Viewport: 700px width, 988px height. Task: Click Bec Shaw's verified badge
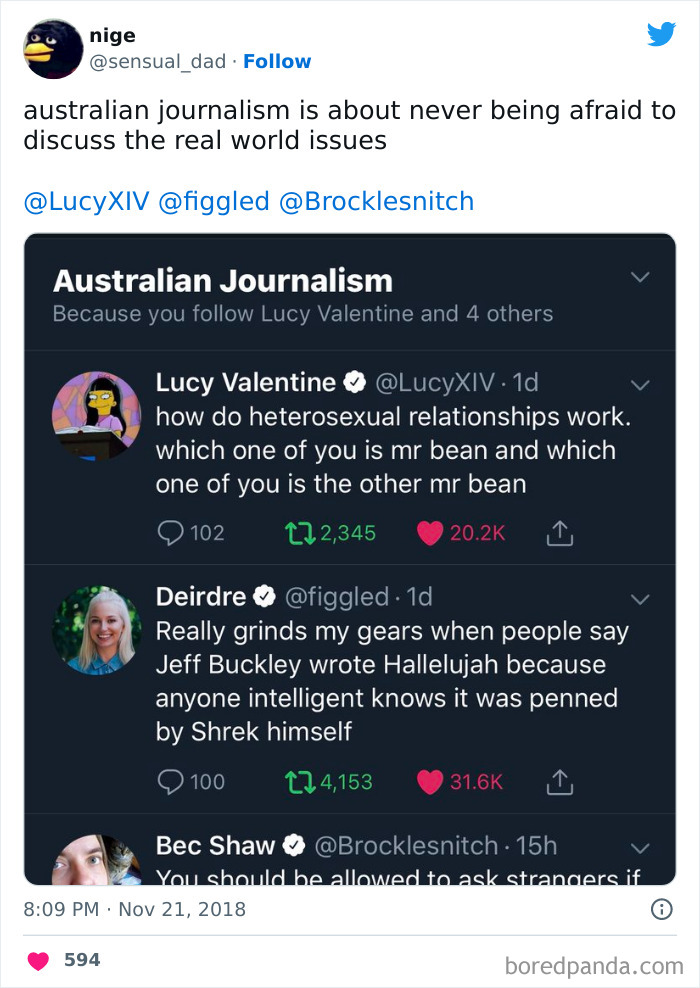click(292, 844)
